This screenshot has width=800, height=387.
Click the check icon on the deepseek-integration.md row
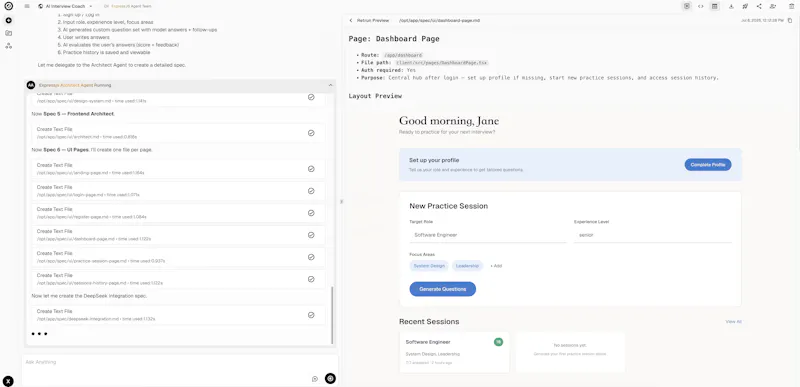[311, 315]
